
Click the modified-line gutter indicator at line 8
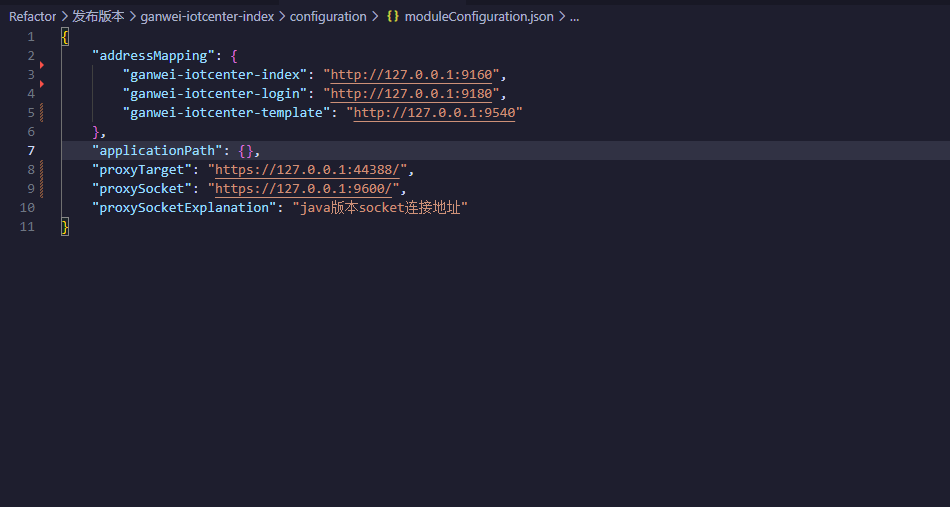[41, 170]
